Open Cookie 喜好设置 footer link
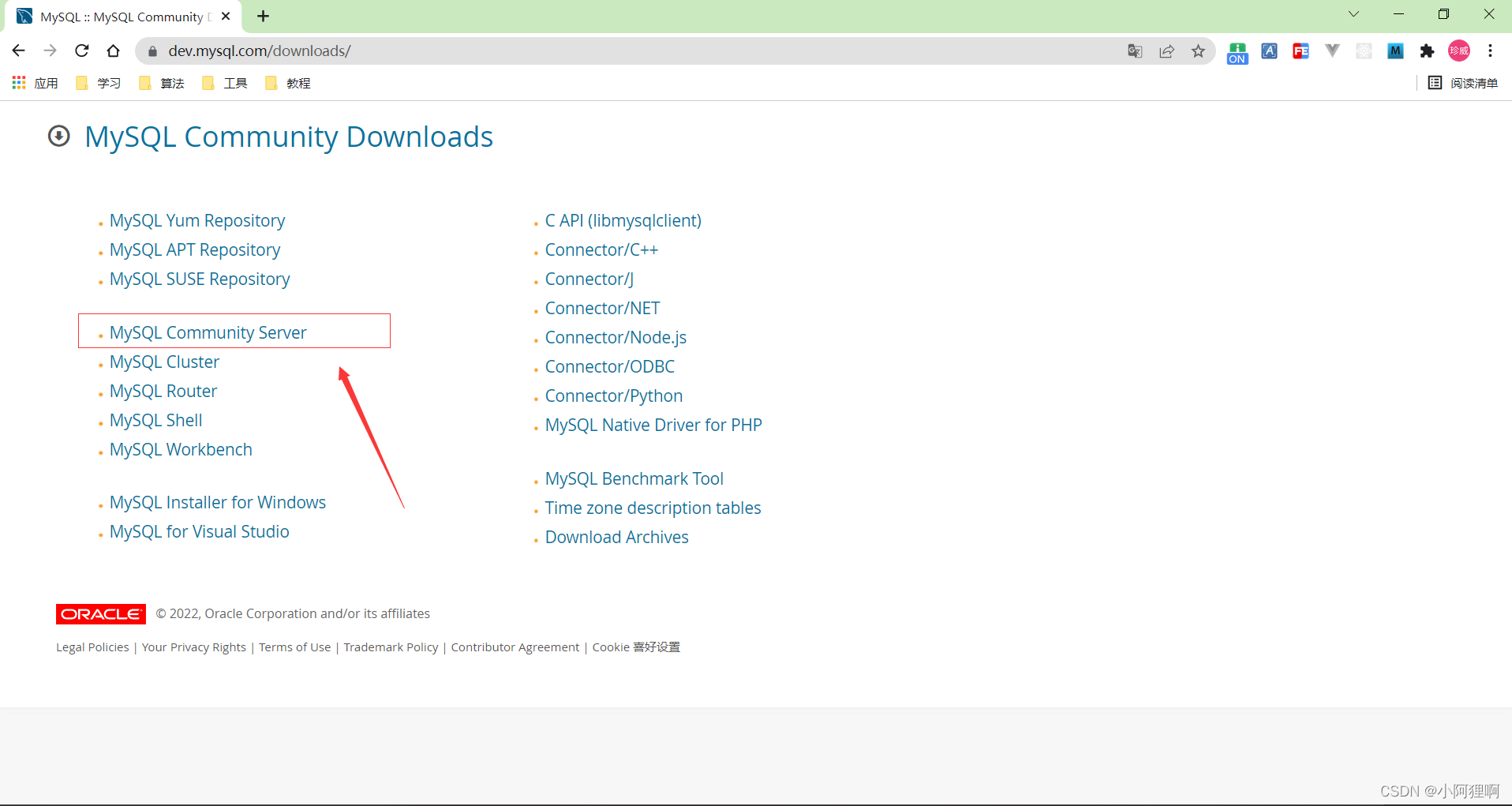This screenshot has width=1512, height=806. tap(636, 647)
